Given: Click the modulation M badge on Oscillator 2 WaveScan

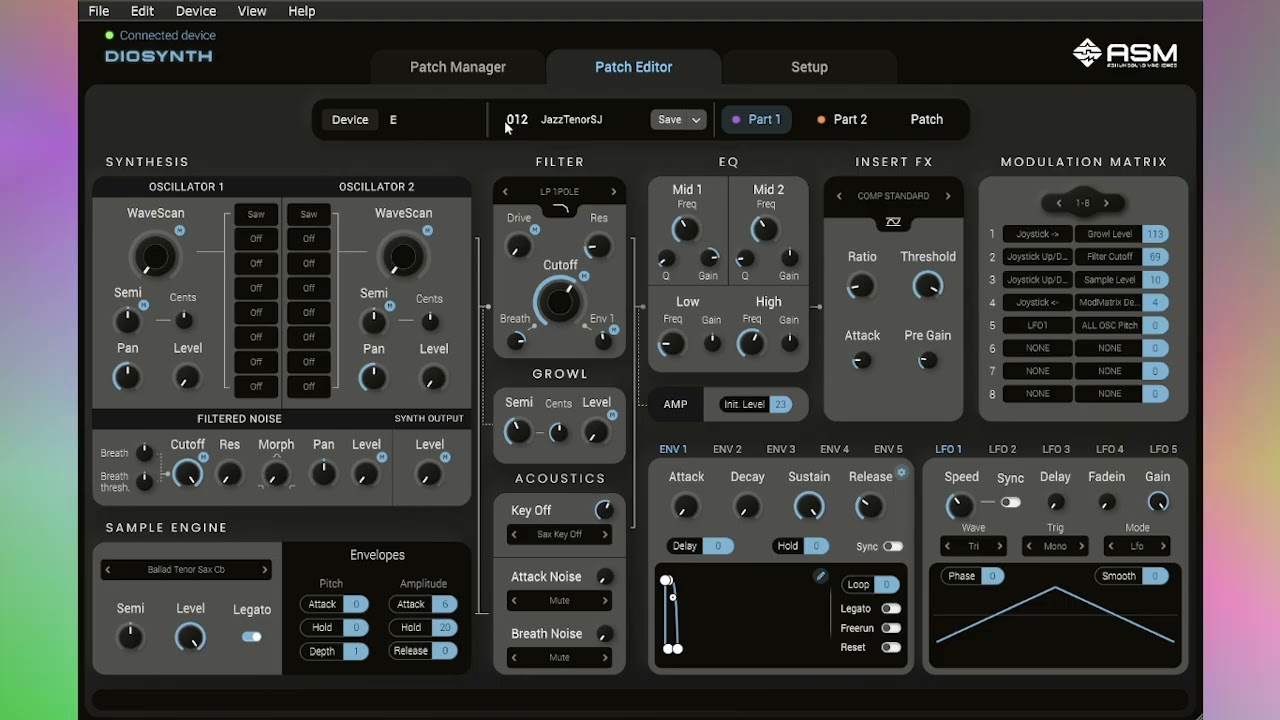Looking at the screenshot, I should tap(427, 231).
